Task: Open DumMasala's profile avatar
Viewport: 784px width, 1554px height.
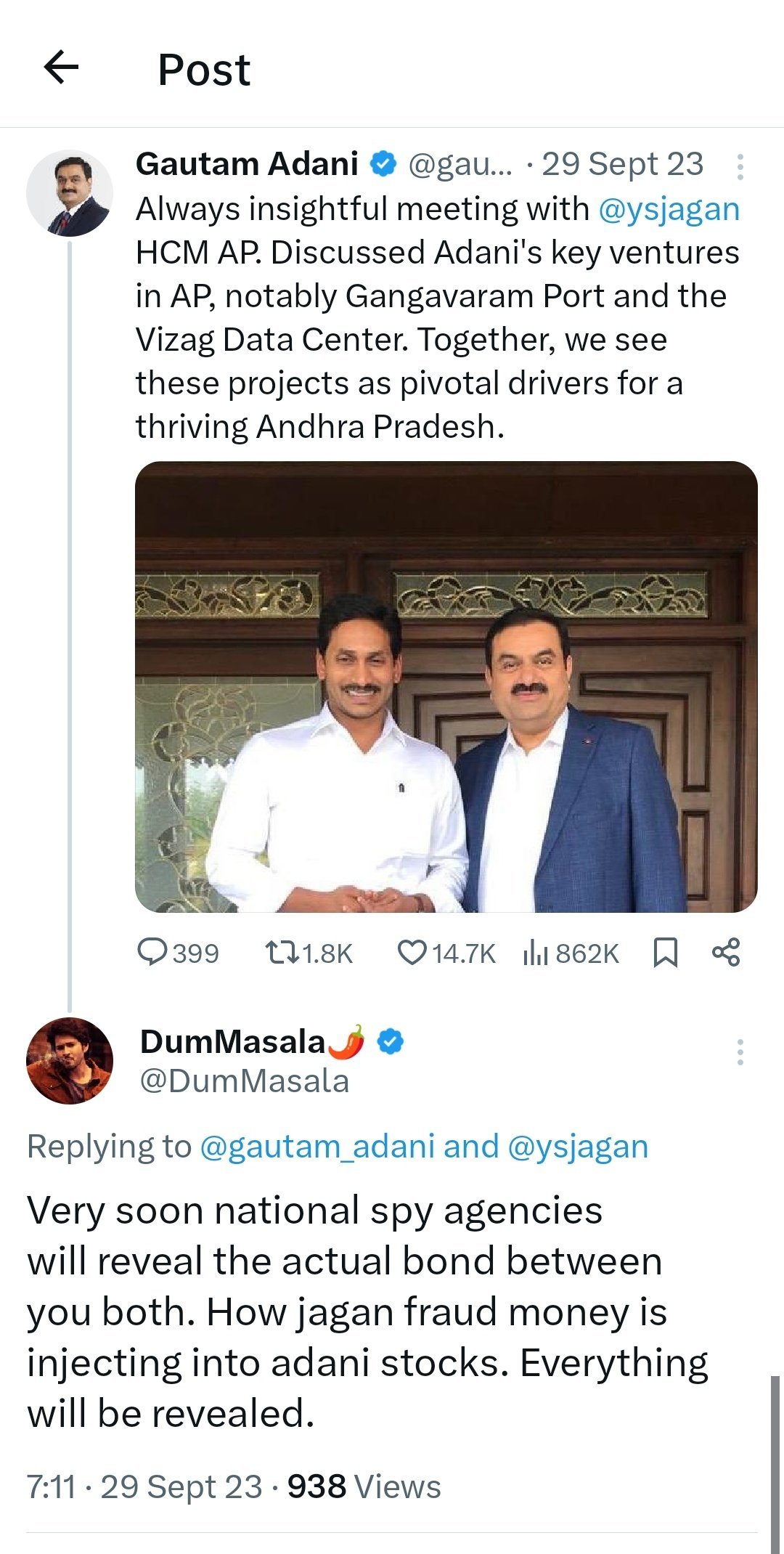Action: (70, 1060)
